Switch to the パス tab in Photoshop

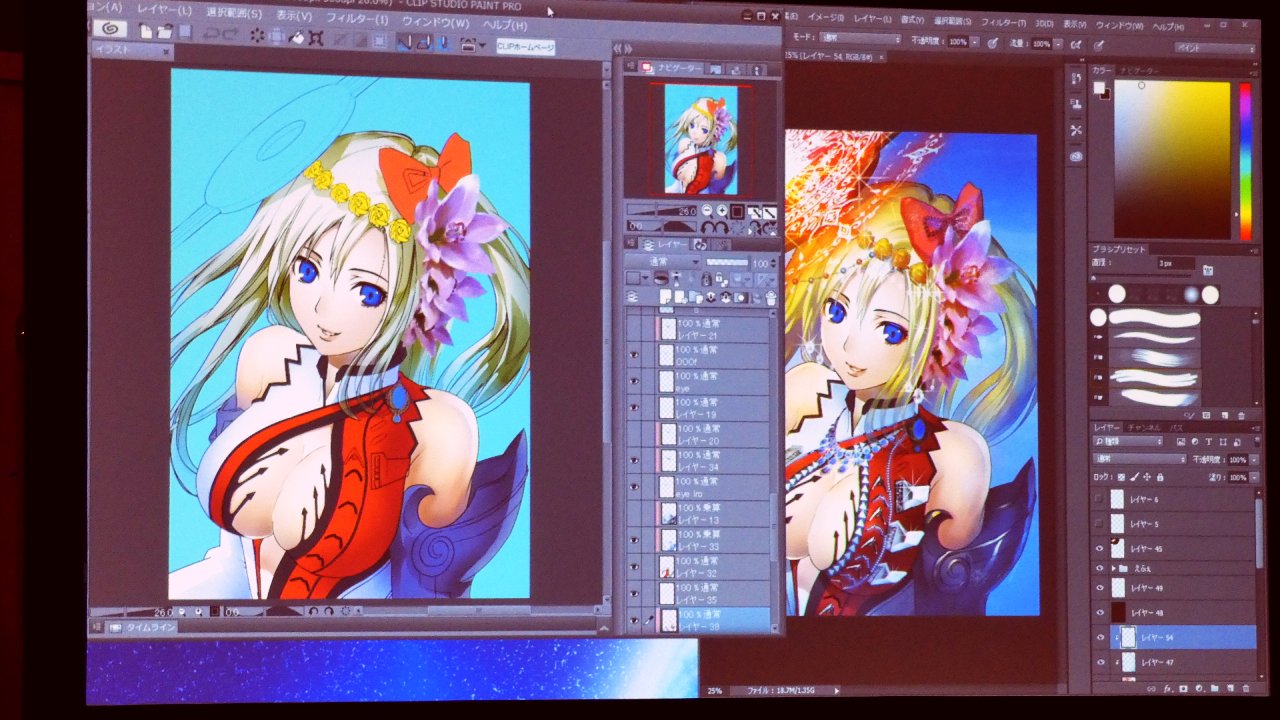(x=1175, y=428)
